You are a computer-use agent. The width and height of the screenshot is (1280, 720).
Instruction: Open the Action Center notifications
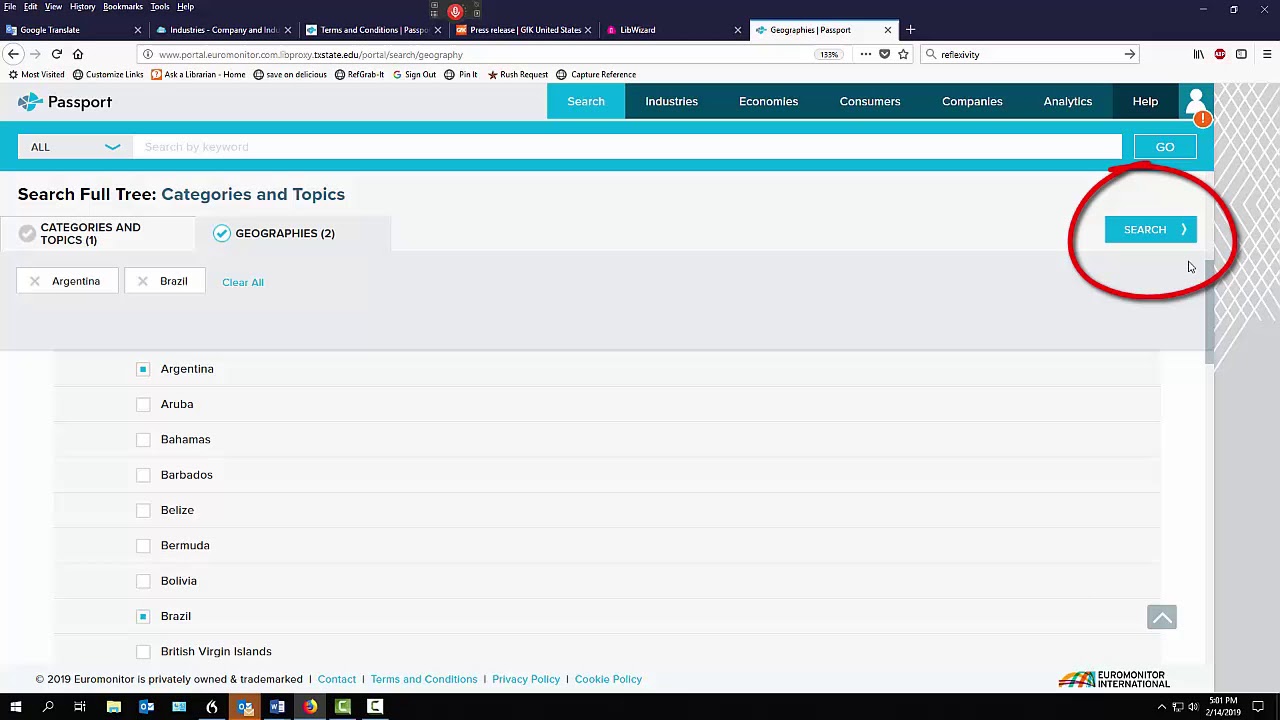[1258, 707]
